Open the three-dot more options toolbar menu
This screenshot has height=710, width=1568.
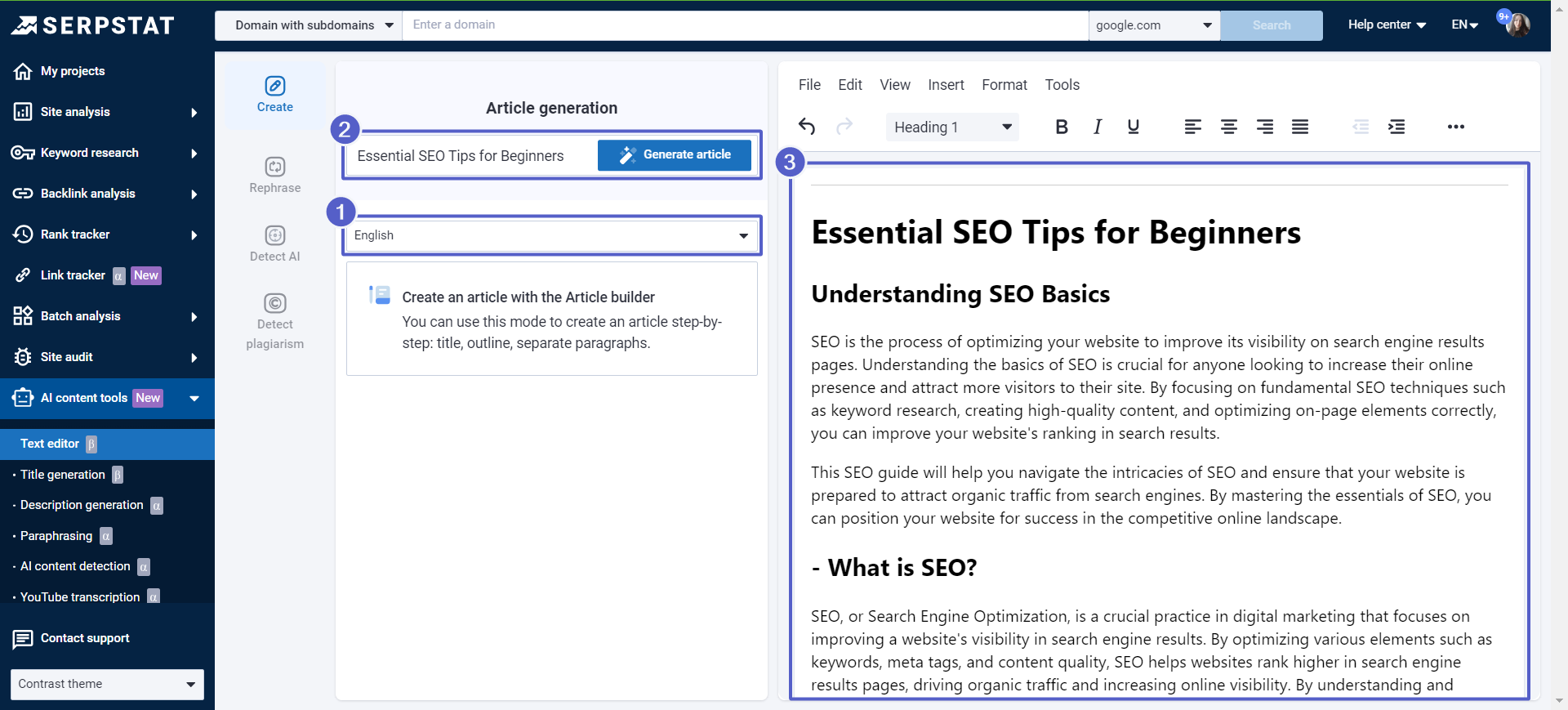[x=1455, y=127]
